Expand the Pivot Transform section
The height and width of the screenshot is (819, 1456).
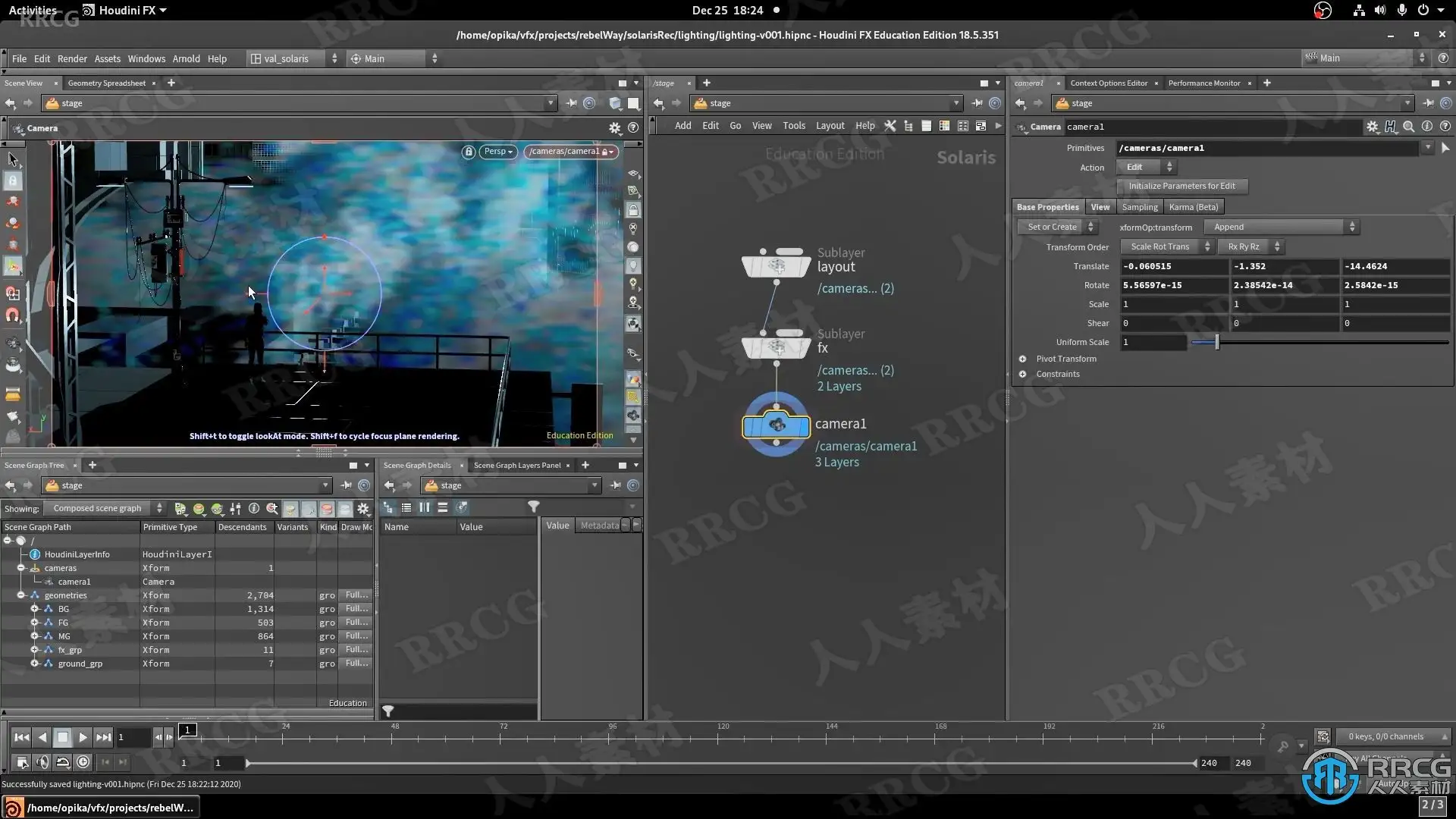pyautogui.click(x=1023, y=359)
